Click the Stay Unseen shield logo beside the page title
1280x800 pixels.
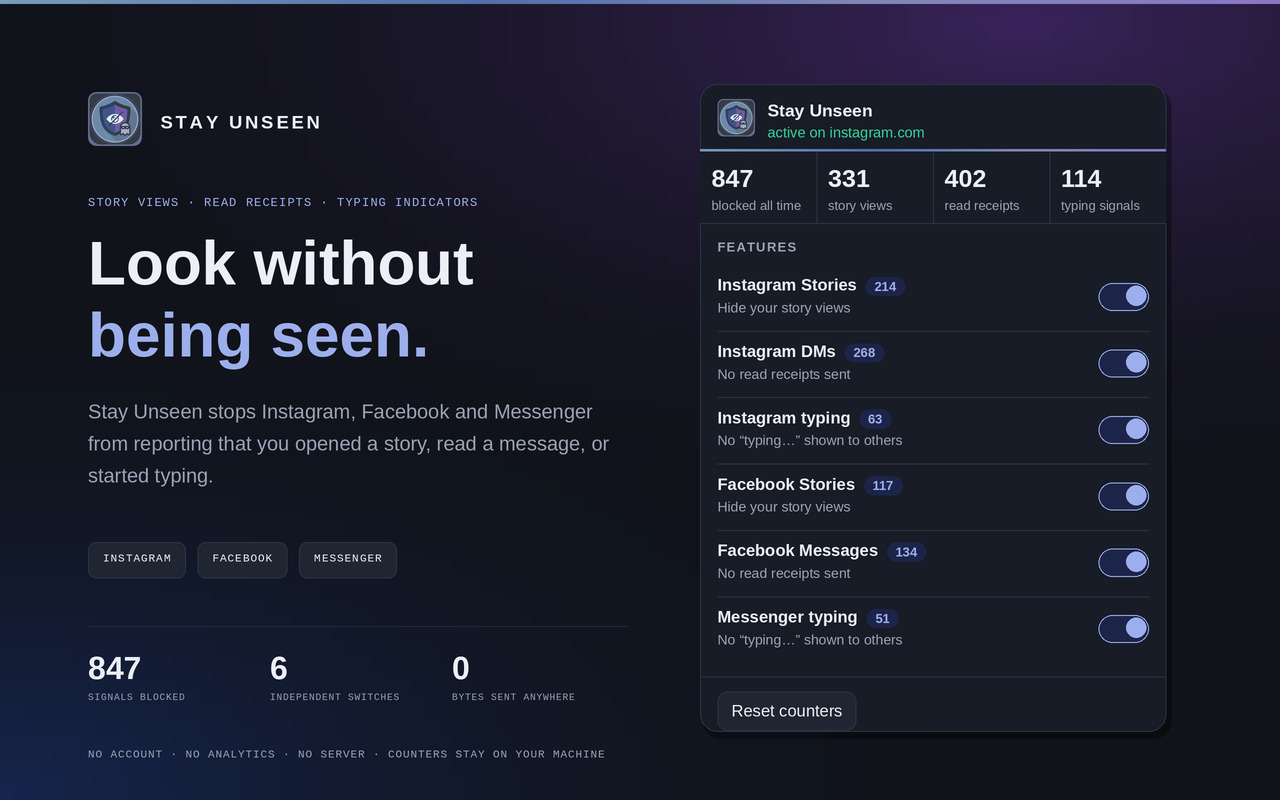115,119
